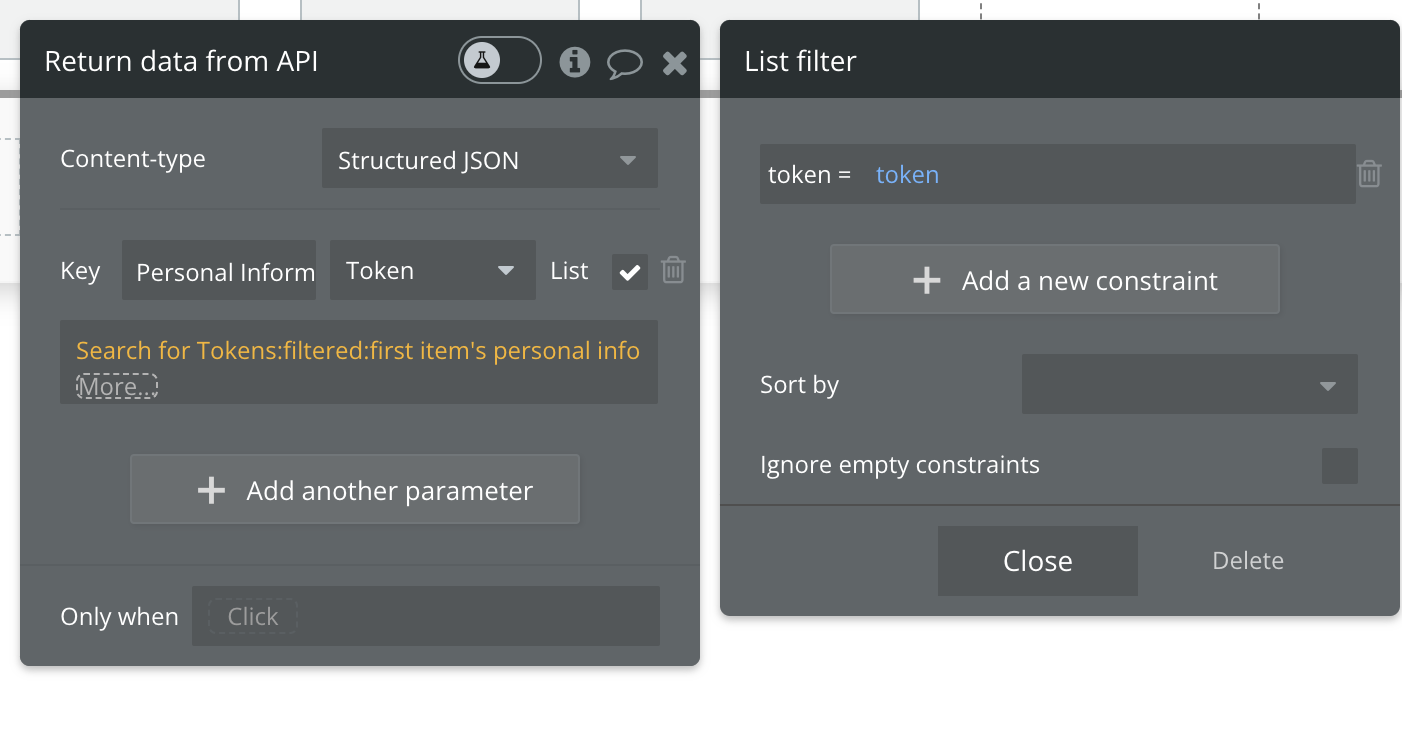1402x730 pixels.
Task: Click the Only when condition field
Action: (425, 616)
